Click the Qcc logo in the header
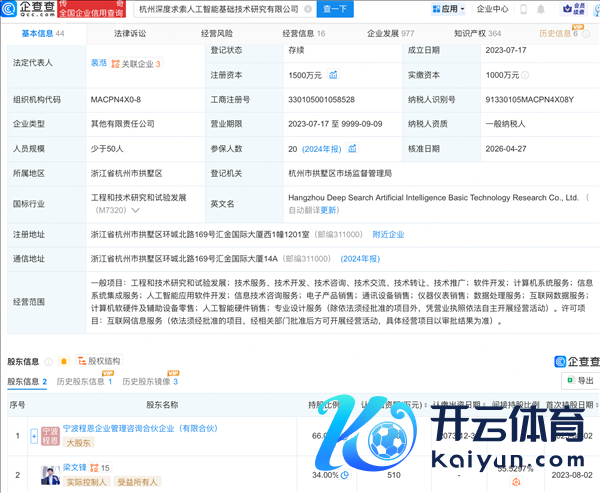This screenshot has height=493, width=600. 28,8
